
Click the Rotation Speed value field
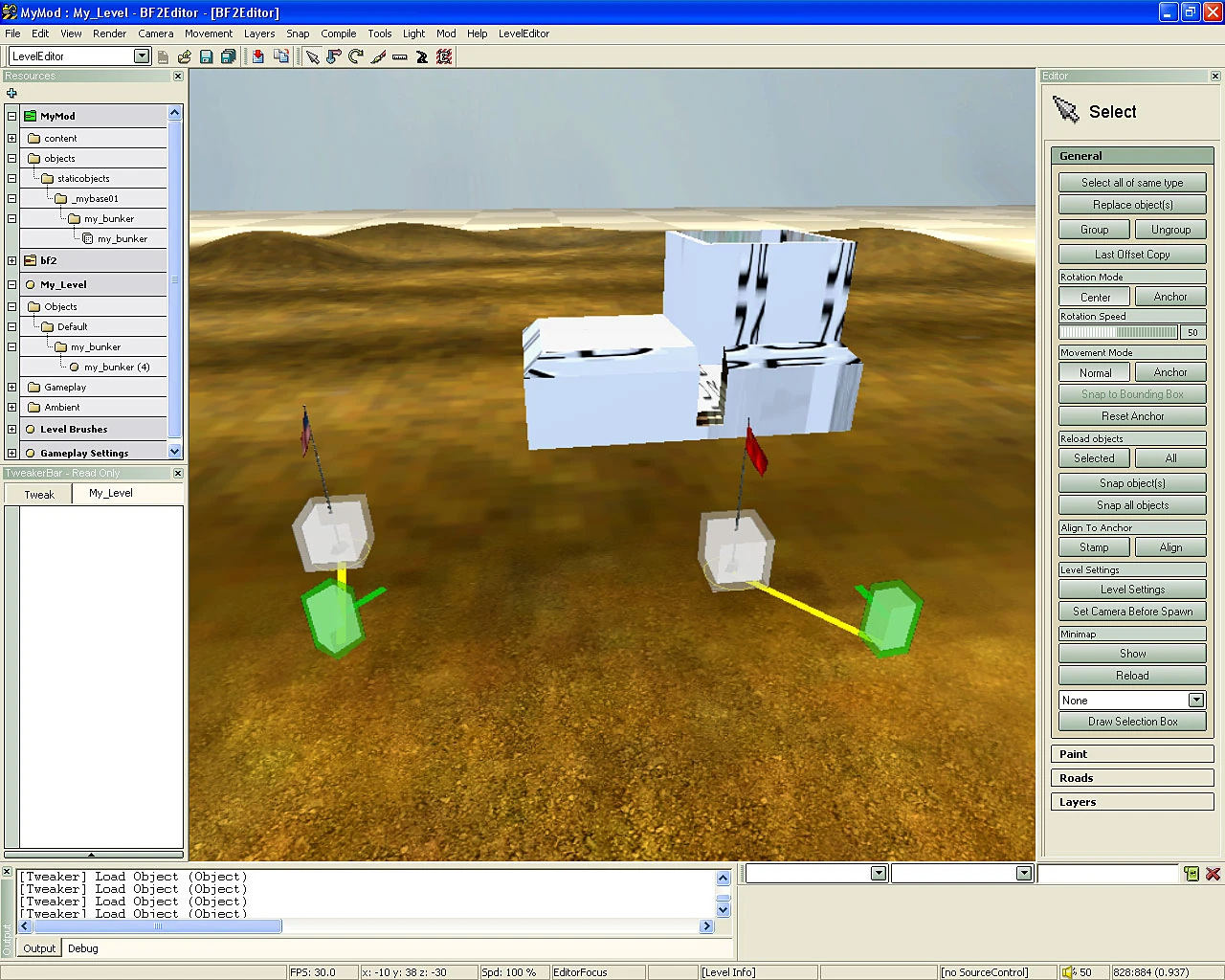[x=1193, y=332]
